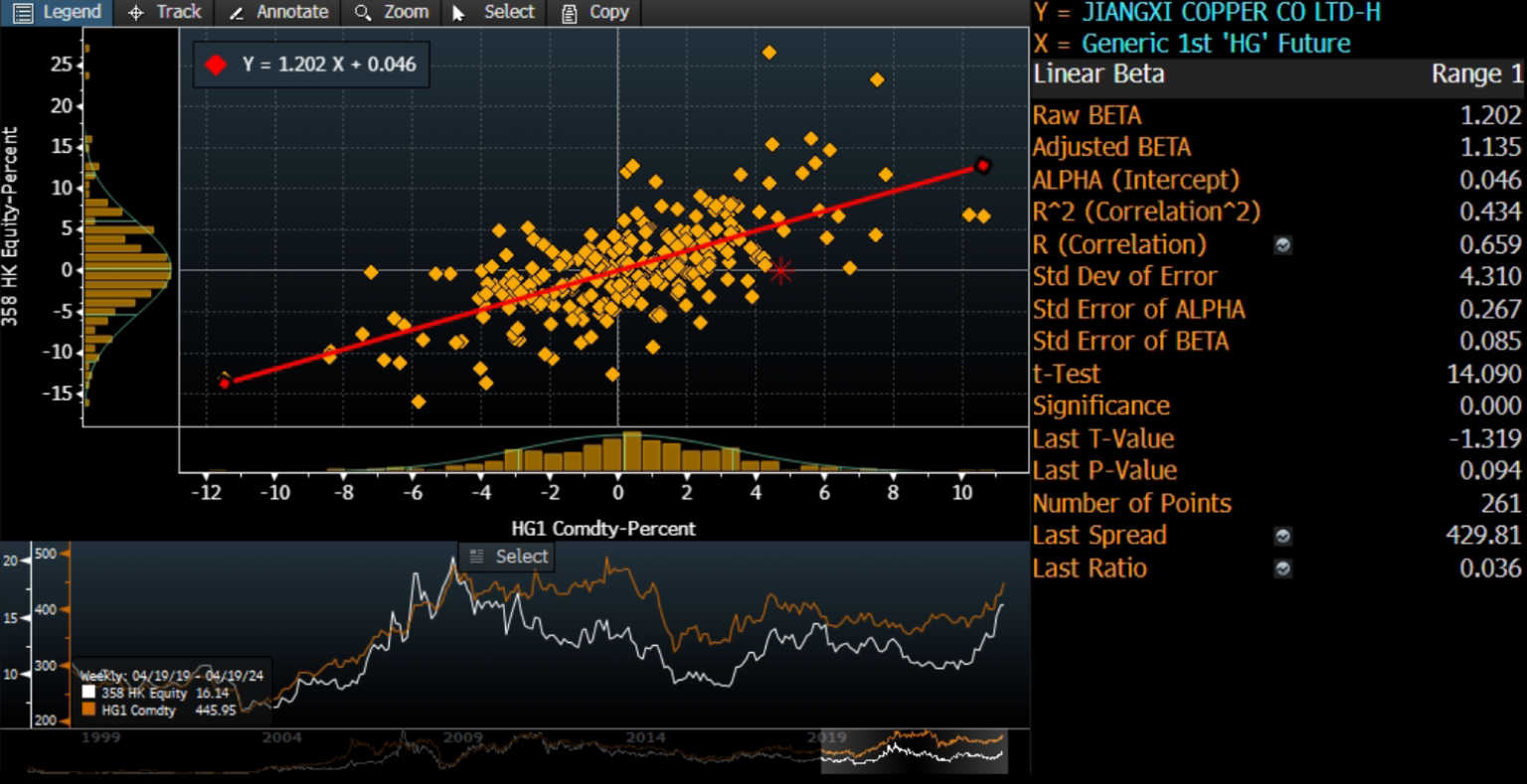
Task: Click the highlighted range in the timeline navigator
Action: pos(914,751)
